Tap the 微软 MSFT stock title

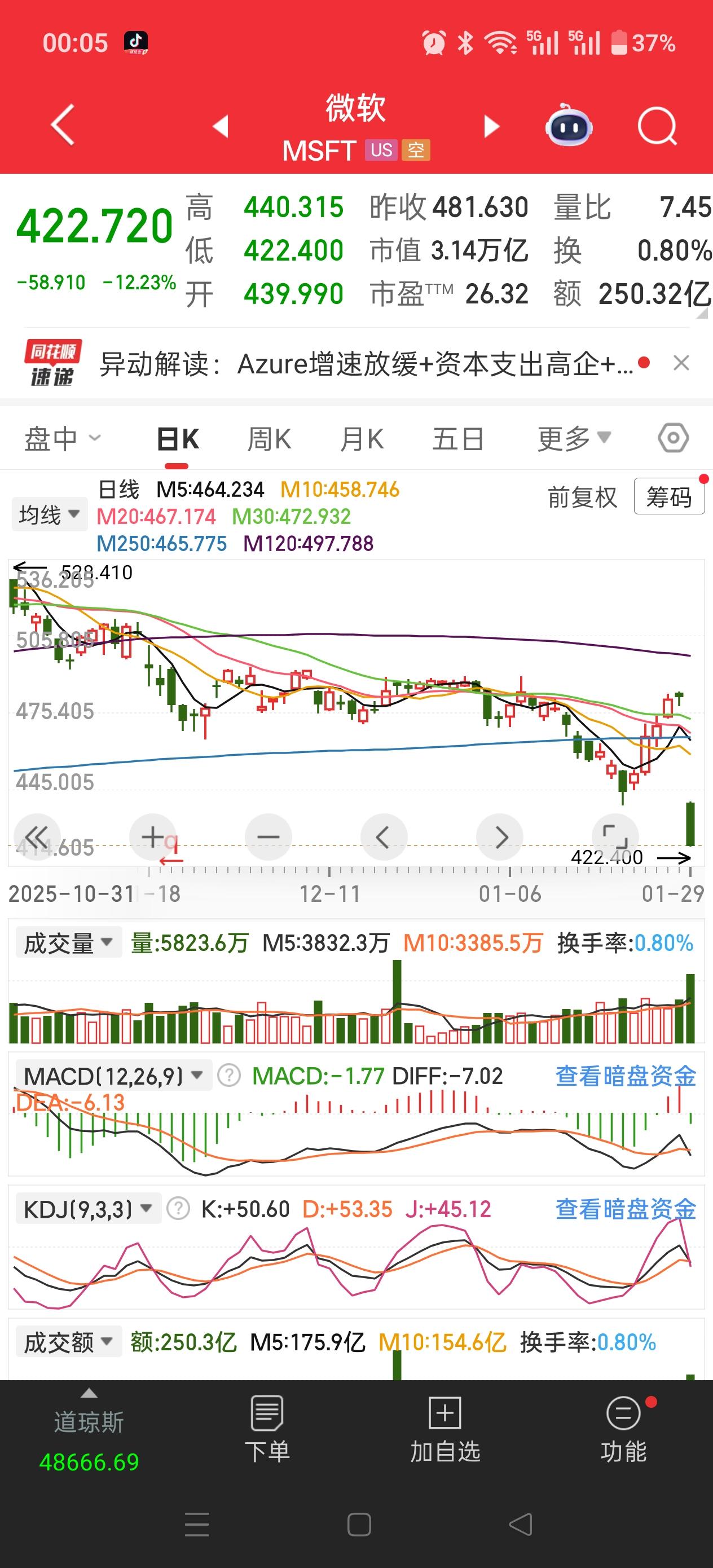(355, 127)
